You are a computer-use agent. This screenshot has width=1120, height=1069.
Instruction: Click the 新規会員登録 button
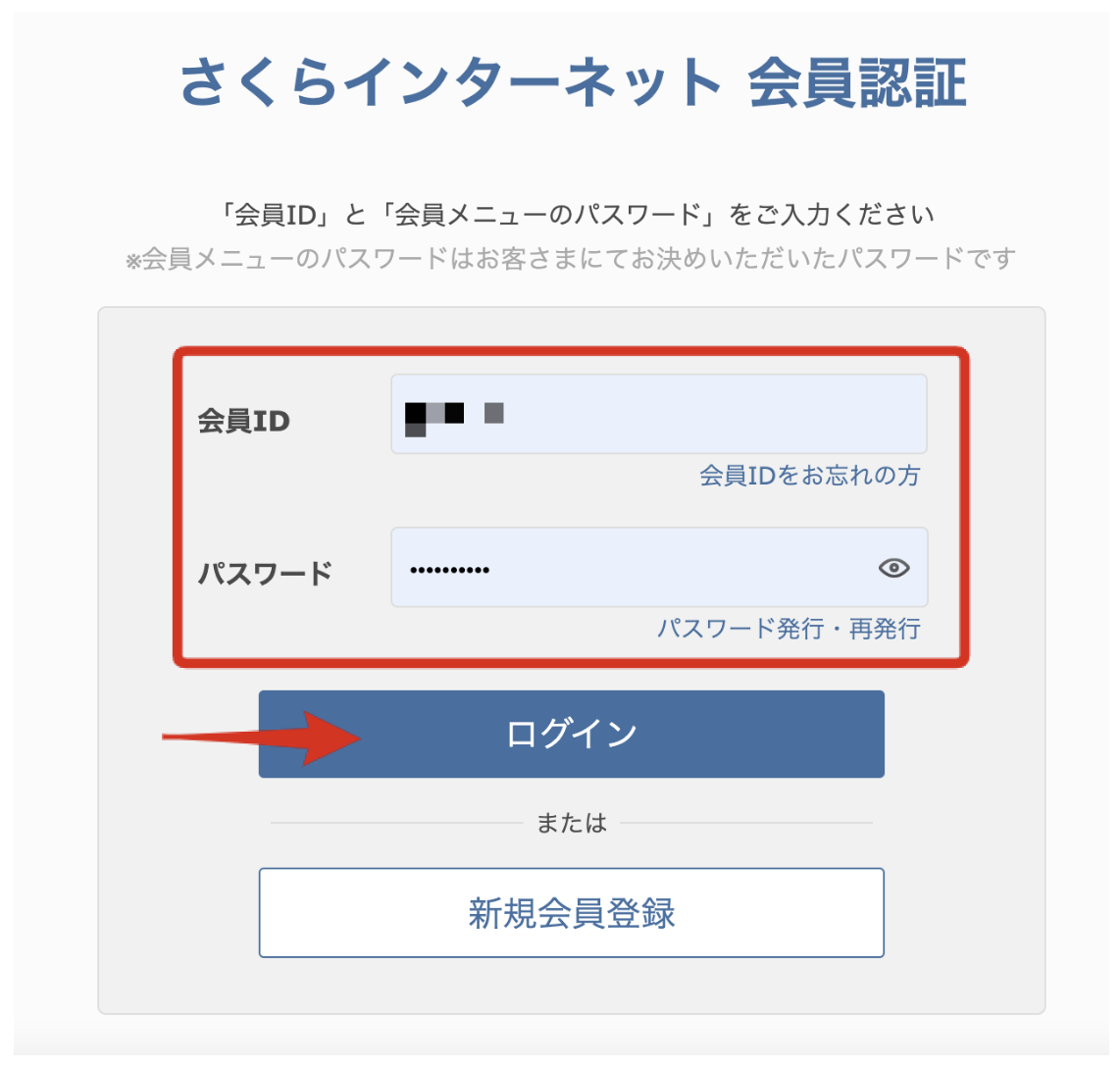click(x=571, y=913)
